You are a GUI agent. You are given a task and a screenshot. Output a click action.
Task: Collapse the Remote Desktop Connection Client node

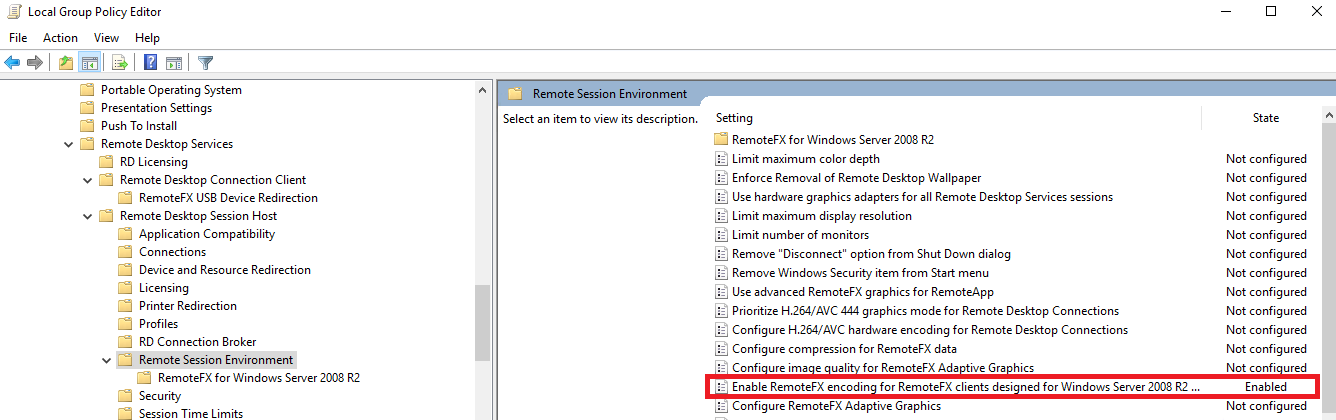(x=87, y=180)
